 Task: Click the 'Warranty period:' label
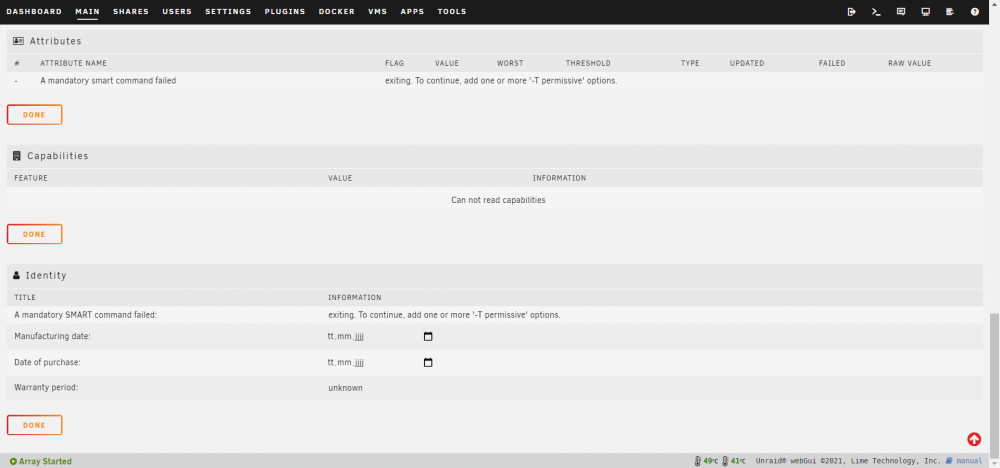click(46, 388)
